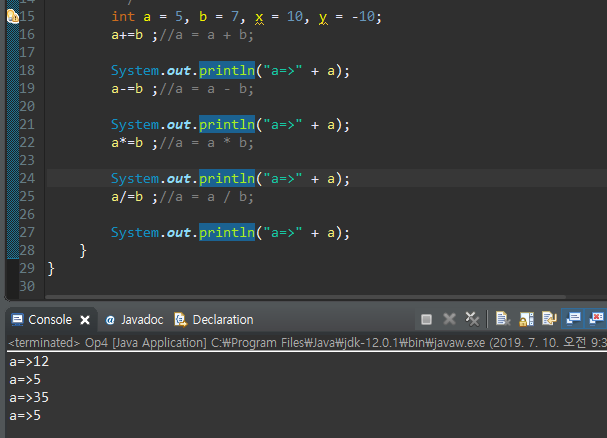Click 'a*=b' statement on line 22
The image size is (607, 438).
[127, 143]
